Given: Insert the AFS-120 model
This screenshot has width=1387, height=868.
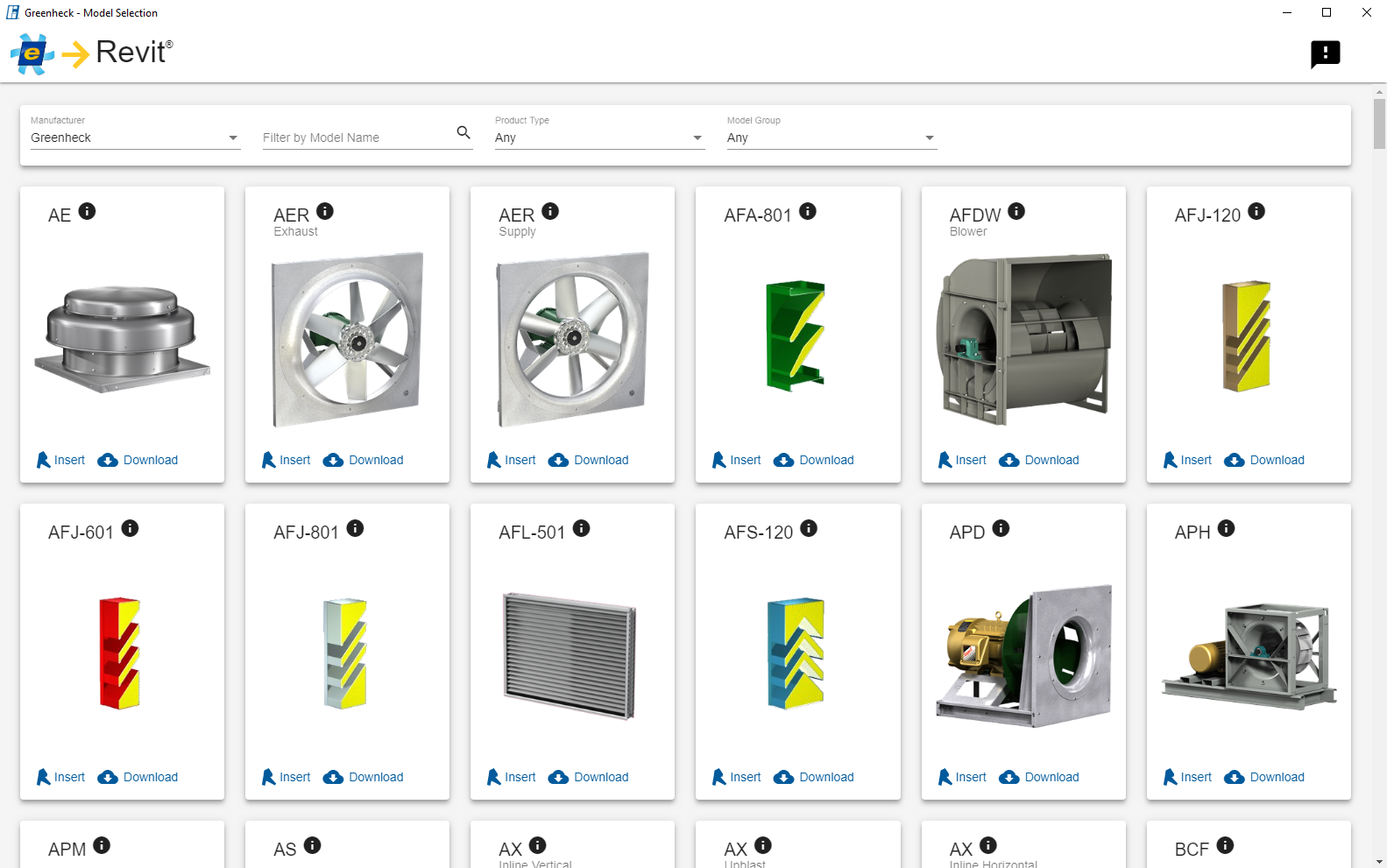Looking at the screenshot, I should [x=736, y=777].
